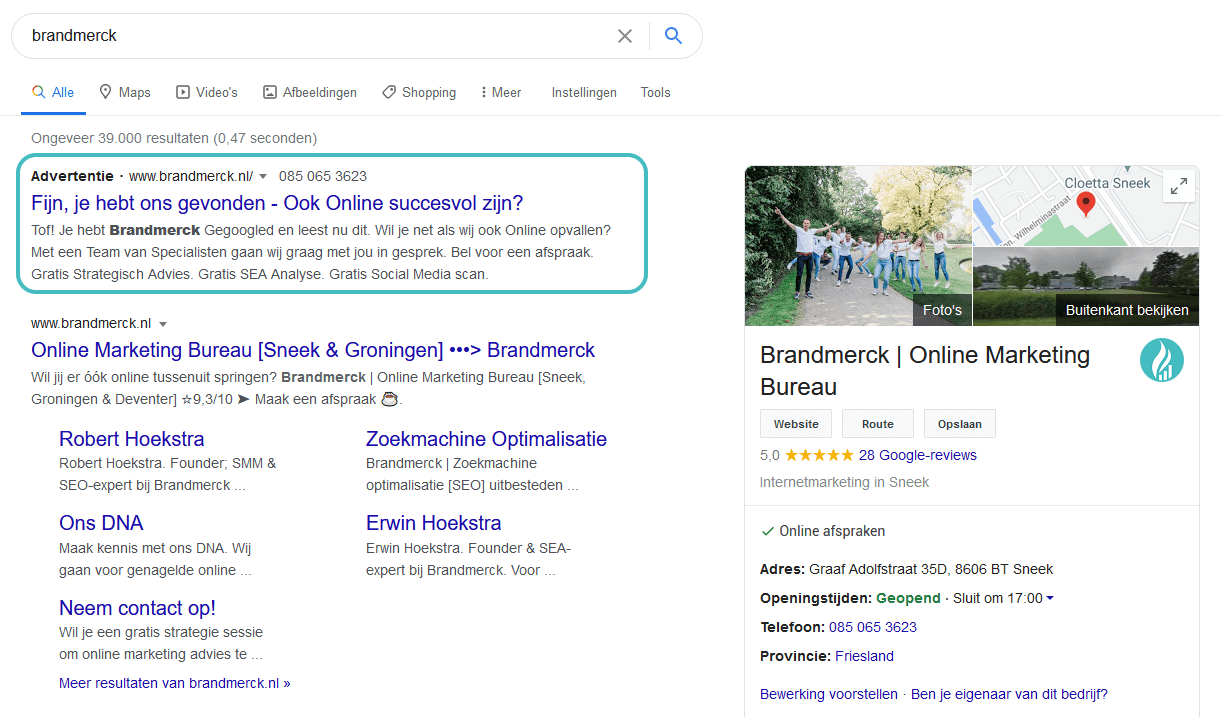Open the Instellingen menu
The height and width of the screenshot is (717, 1222).
point(584,92)
